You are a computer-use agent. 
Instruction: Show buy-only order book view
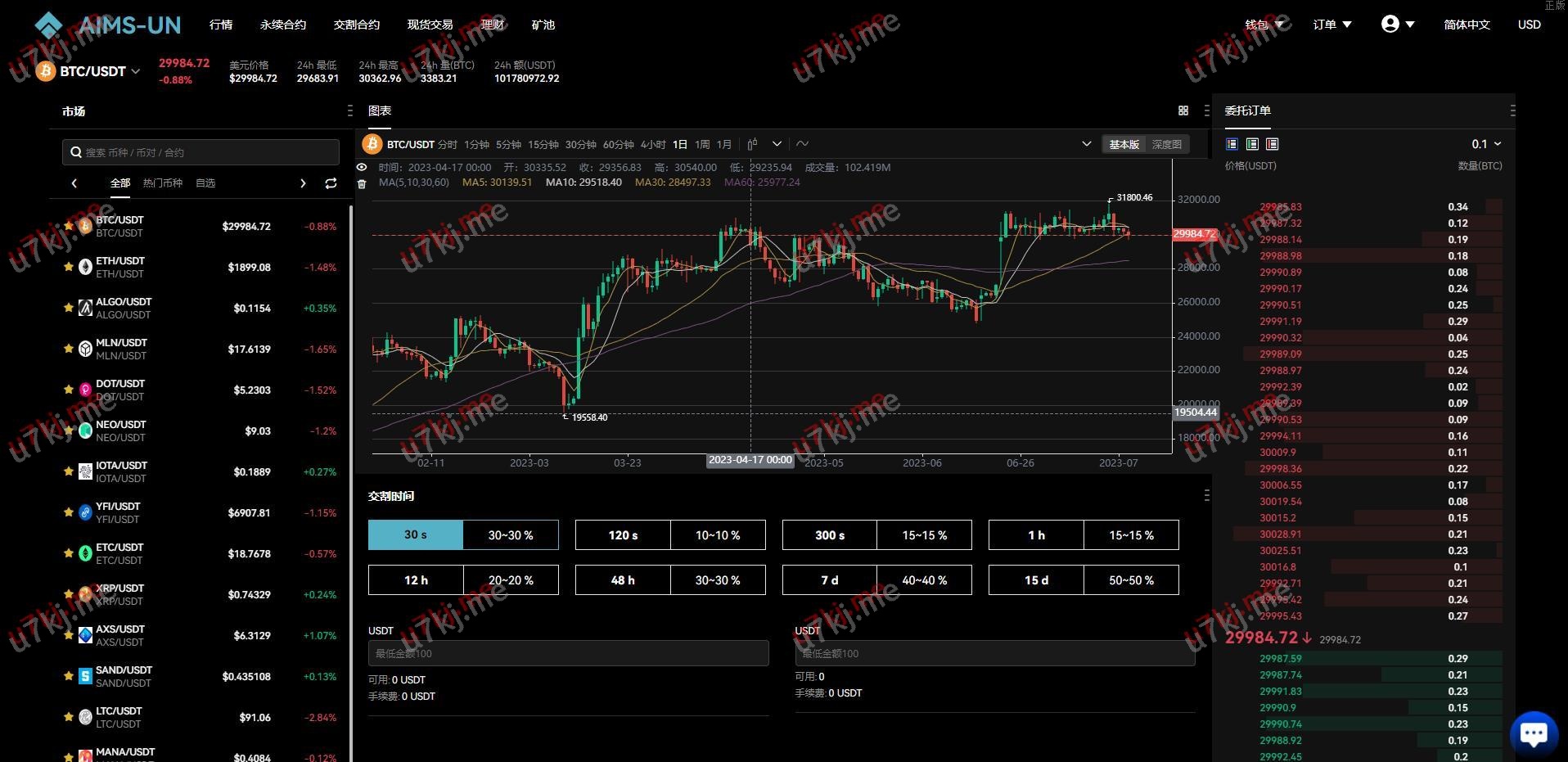(x=1252, y=144)
